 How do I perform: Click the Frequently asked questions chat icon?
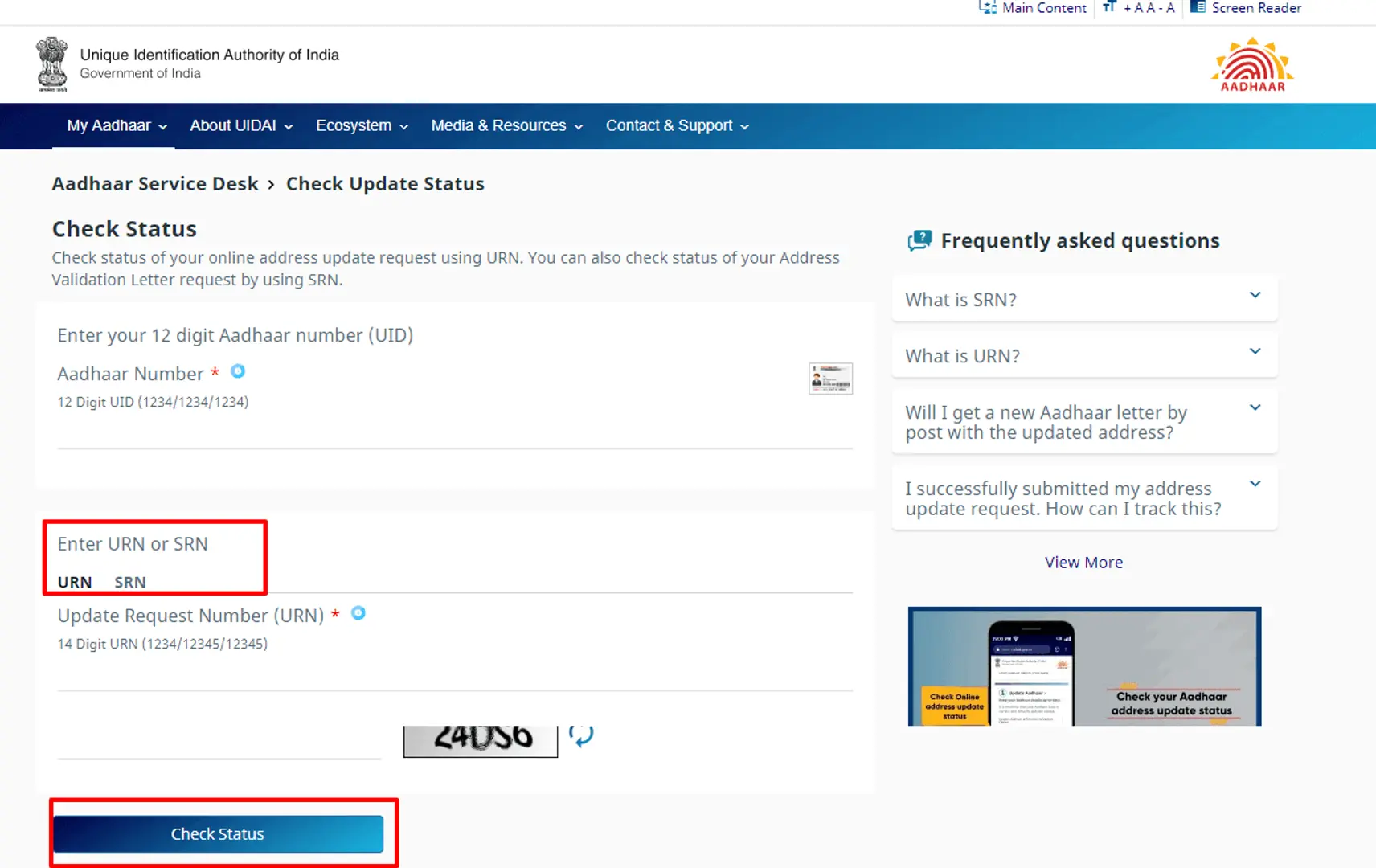[919, 240]
